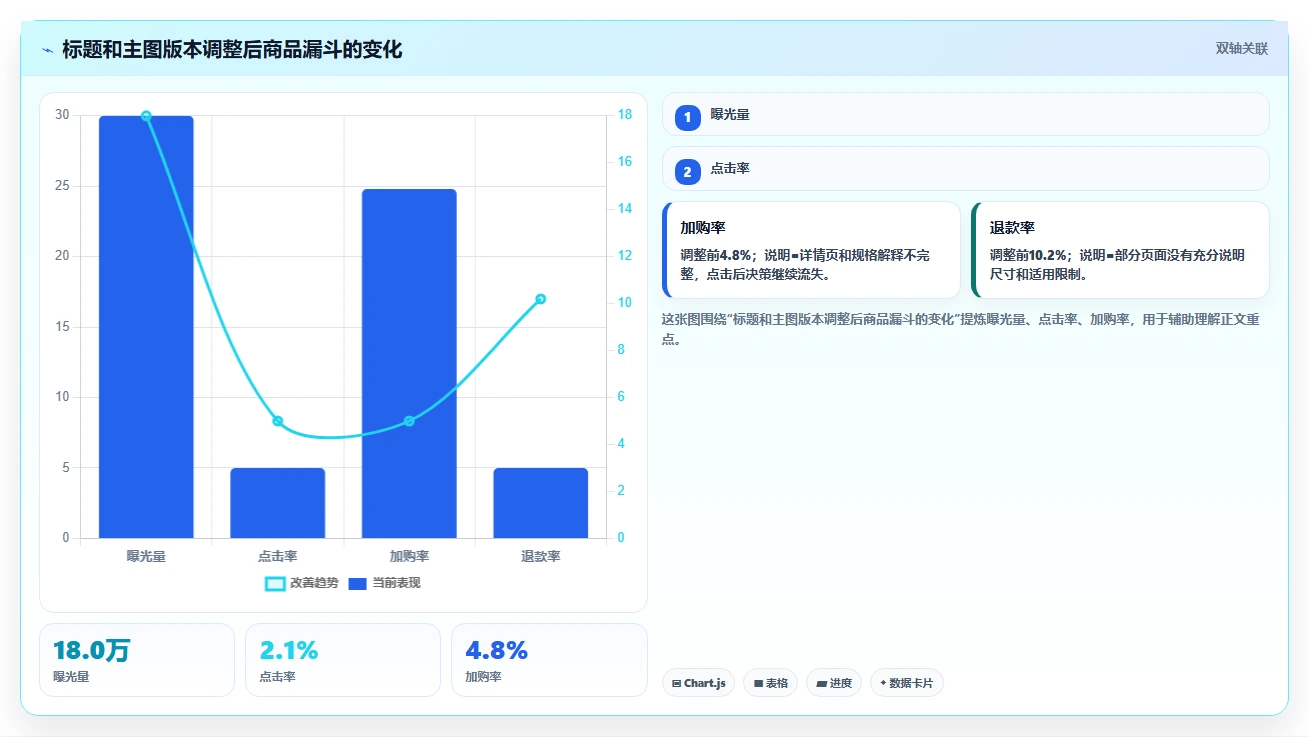Click the right axis value 16
Viewport: 1309px width, 737px height.
coord(625,162)
